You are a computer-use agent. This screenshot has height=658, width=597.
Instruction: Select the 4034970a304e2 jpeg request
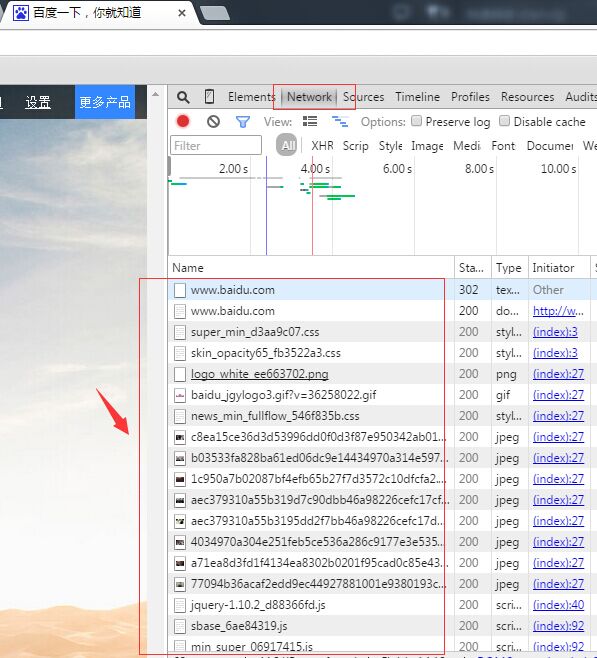(x=382, y=542)
